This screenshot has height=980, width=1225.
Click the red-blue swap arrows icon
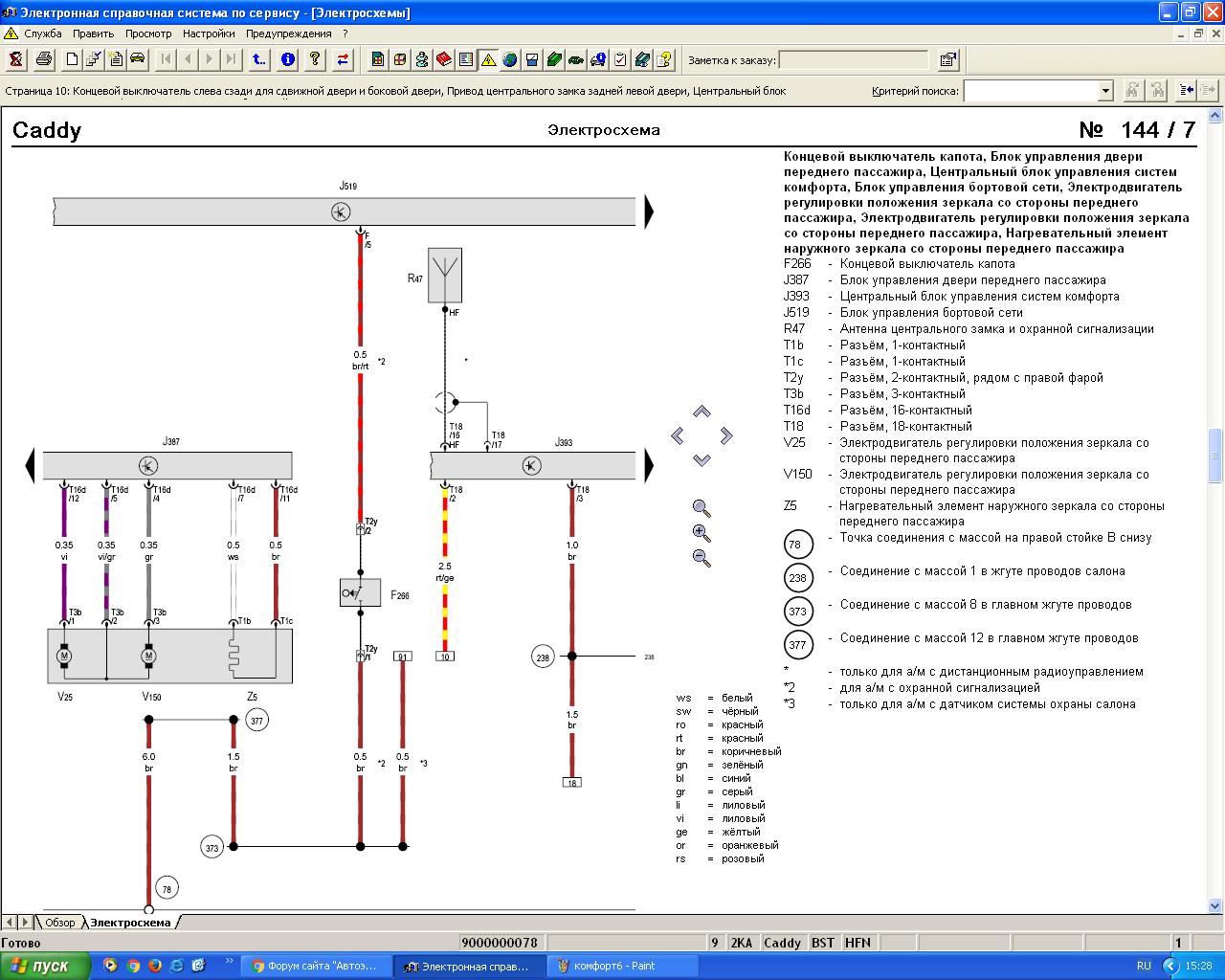(x=343, y=59)
